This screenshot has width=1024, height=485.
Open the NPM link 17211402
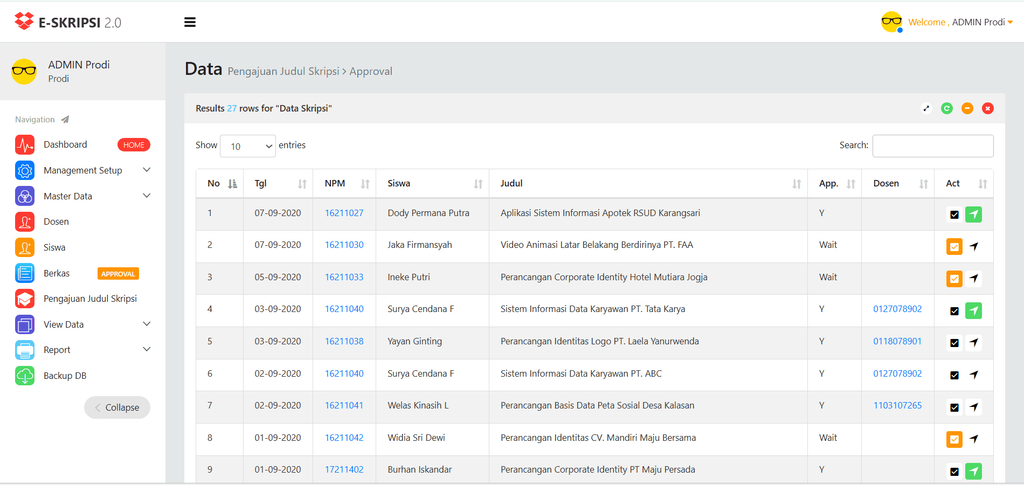tap(344, 469)
